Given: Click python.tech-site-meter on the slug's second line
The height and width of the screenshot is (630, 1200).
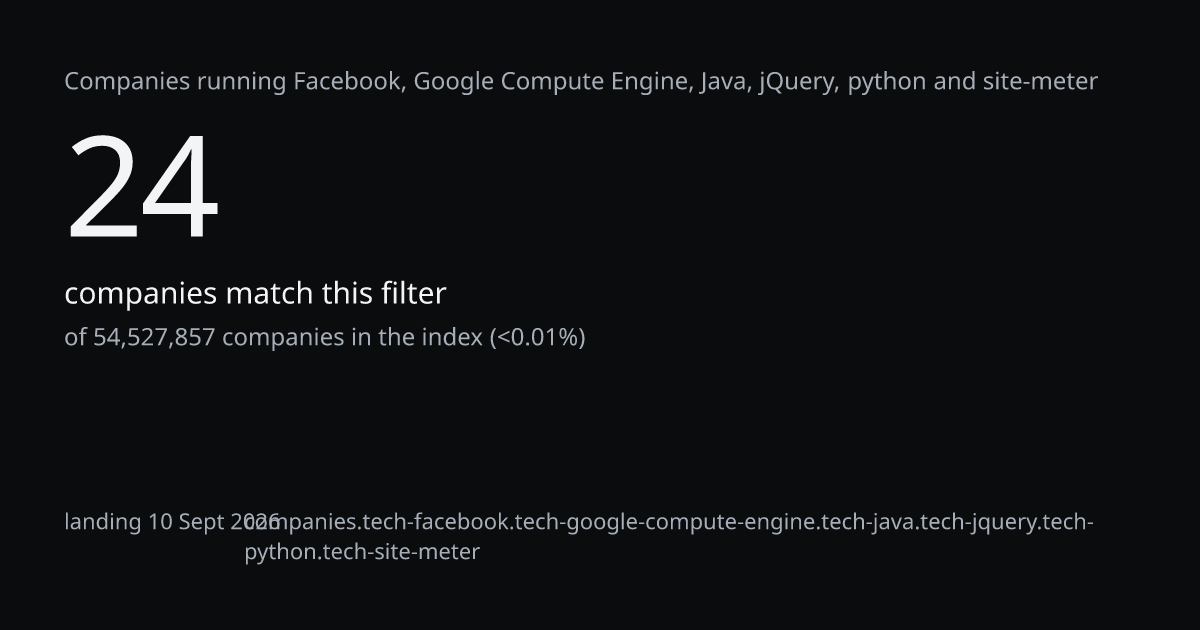Looking at the screenshot, I should click(x=362, y=552).
